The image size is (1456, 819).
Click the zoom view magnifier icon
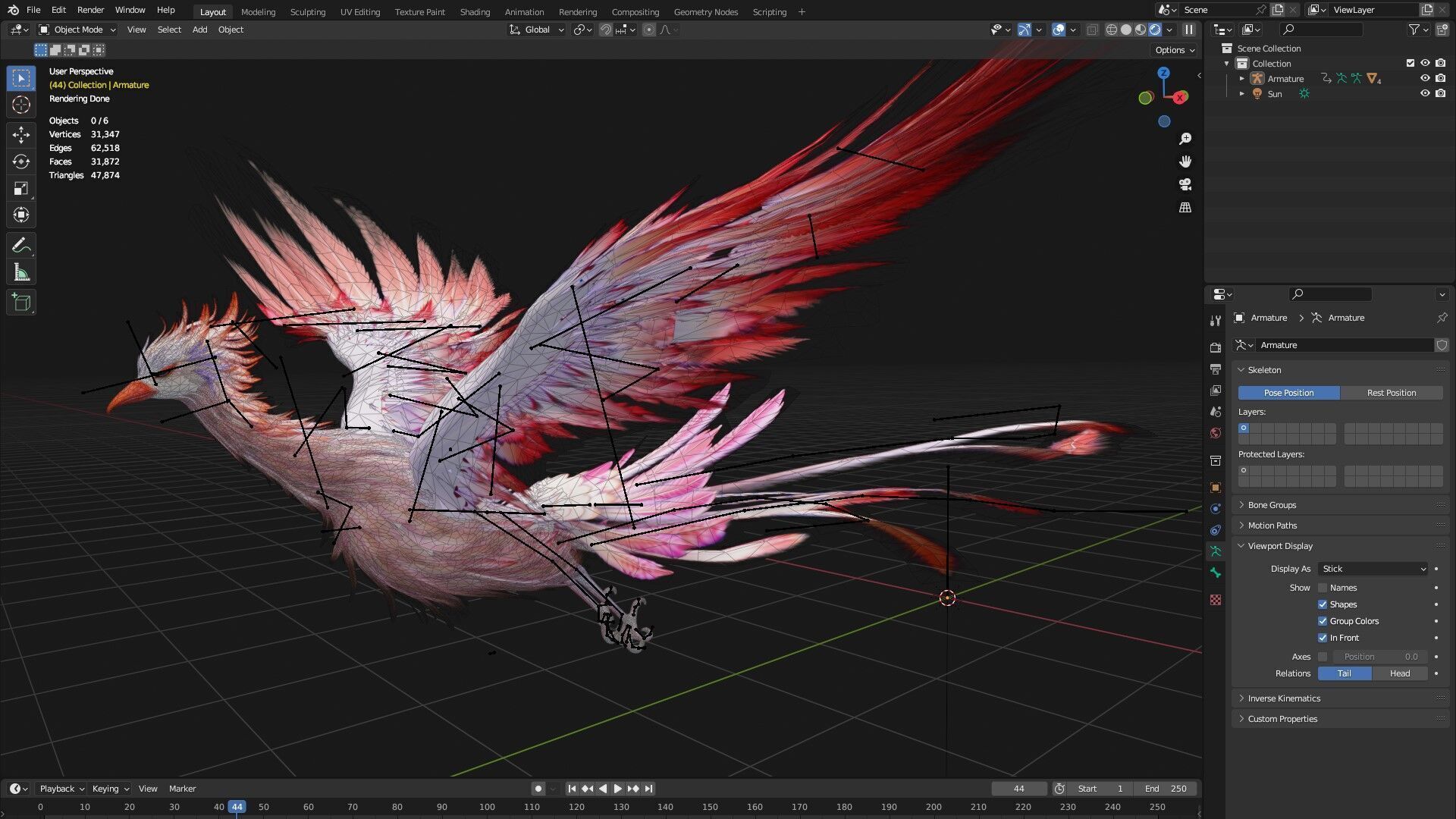[1185, 139]
